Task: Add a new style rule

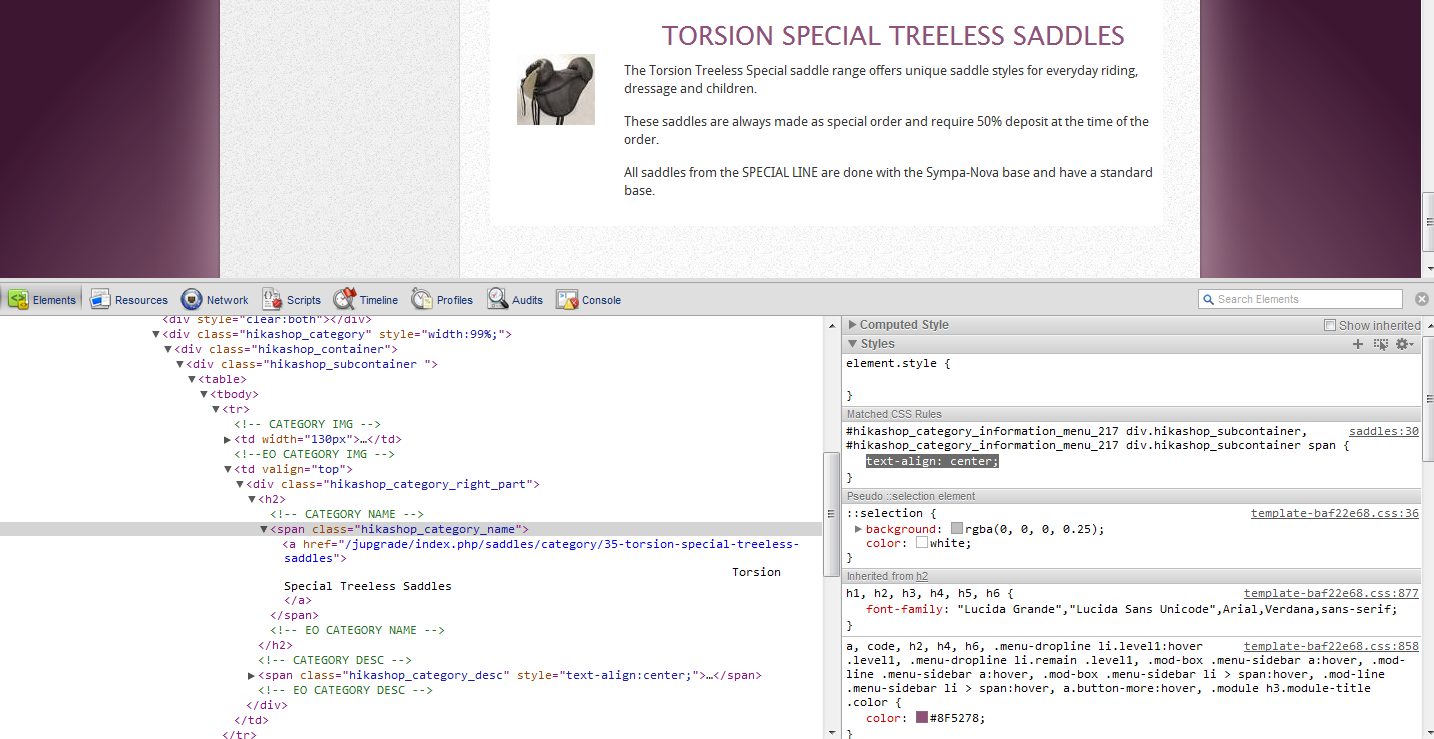Action: point(1358,344)
